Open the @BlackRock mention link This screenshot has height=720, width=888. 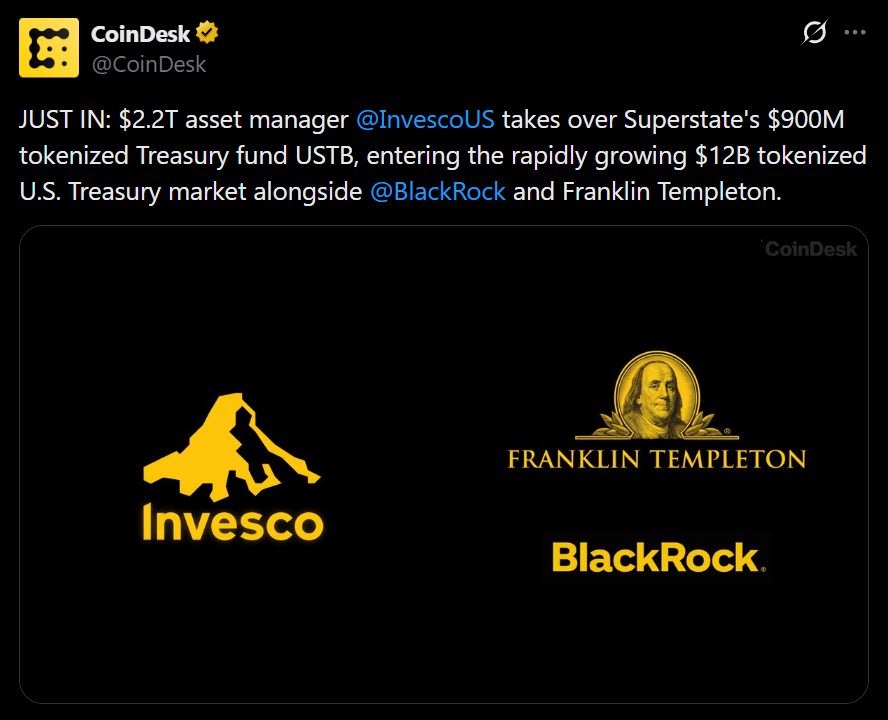tap(438, 190)
